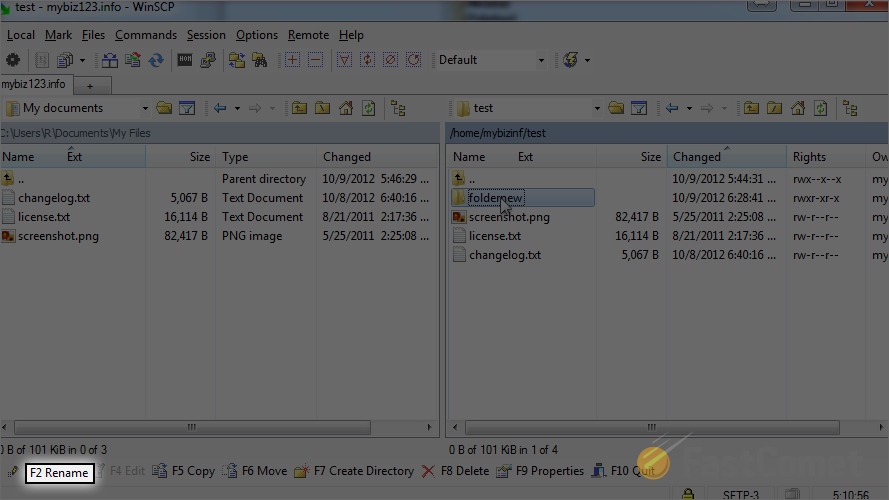Click F7 Create Directory button

point(354,471)
